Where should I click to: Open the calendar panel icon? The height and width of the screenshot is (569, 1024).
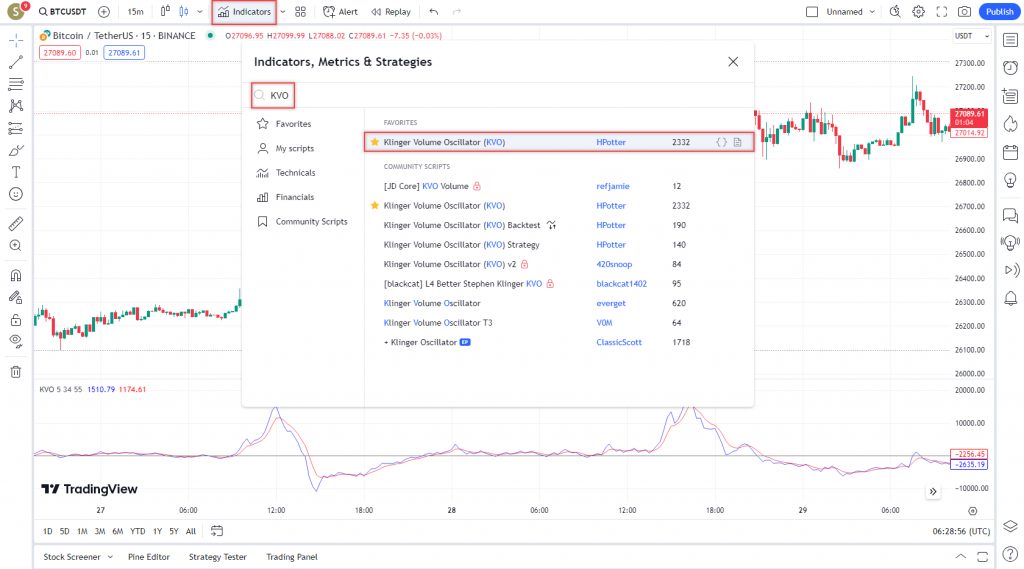[x=1010, y=152]
